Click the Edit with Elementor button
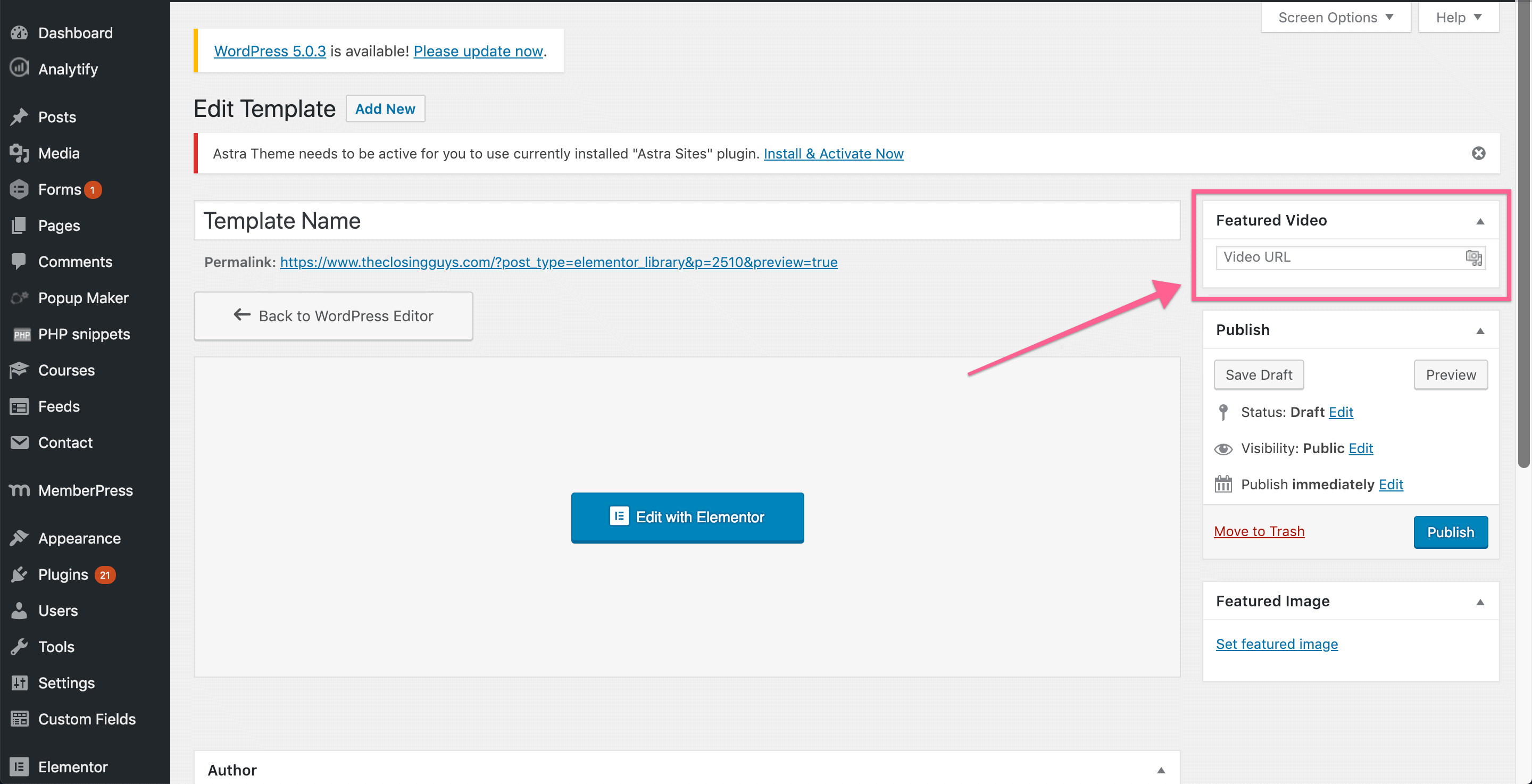The width and height of the screenshot is (1532, 784). pyautogui.click(x=687, y=517)
